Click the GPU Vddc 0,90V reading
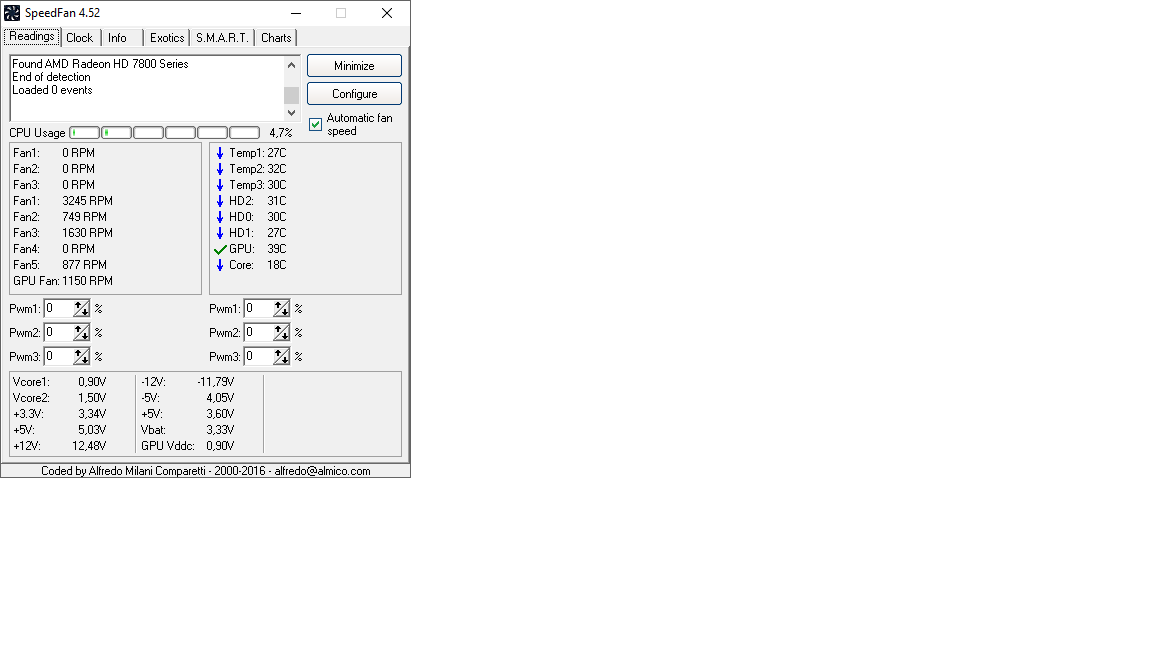The height and width of the screenshot is (648, 1152). click(x=188, y=446)
